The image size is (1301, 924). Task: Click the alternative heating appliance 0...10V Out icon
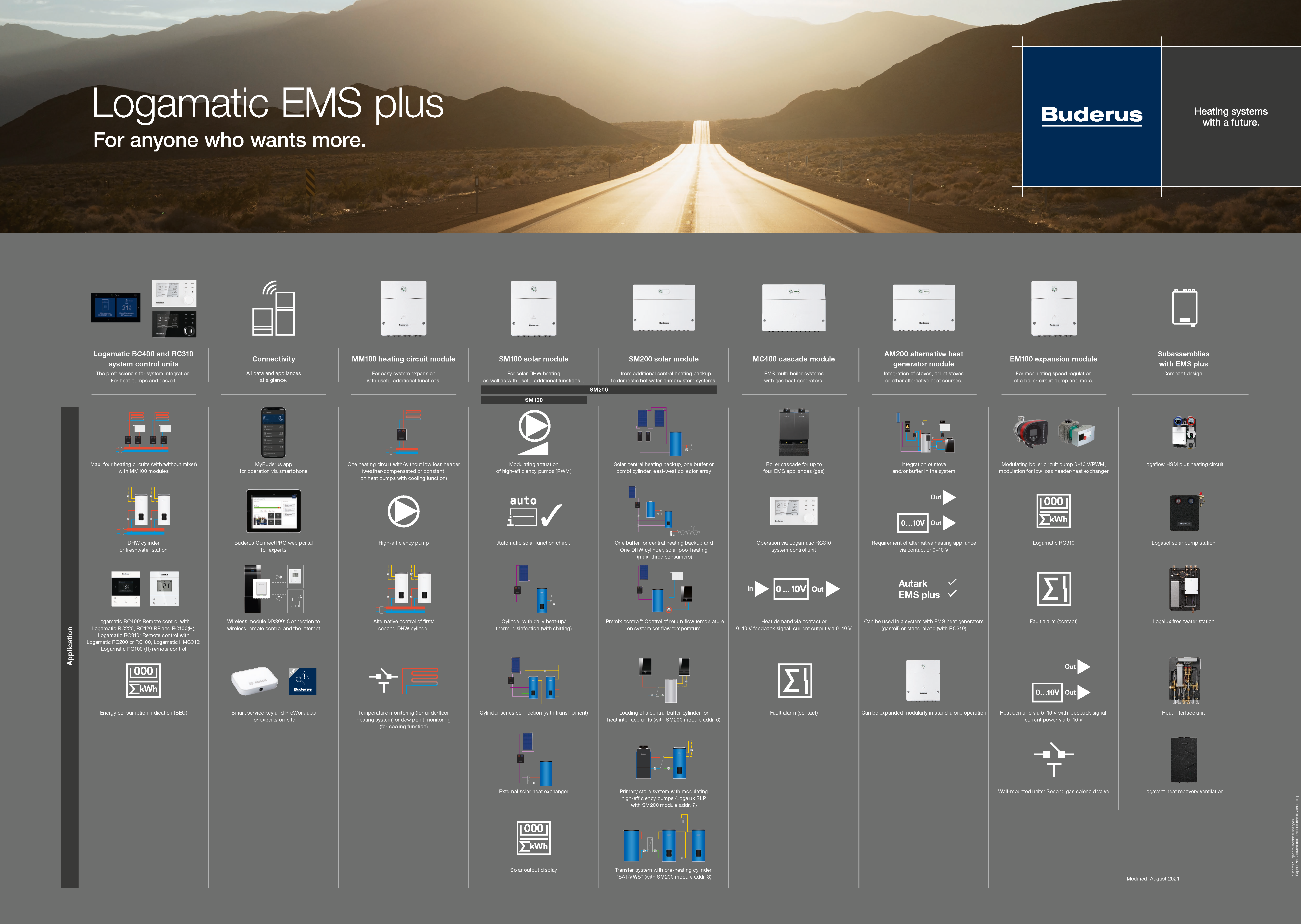(x=926, y=511)
